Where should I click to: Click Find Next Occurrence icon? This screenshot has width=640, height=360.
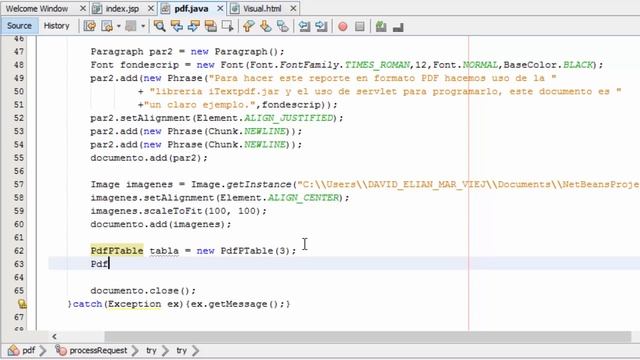(194, 26)
